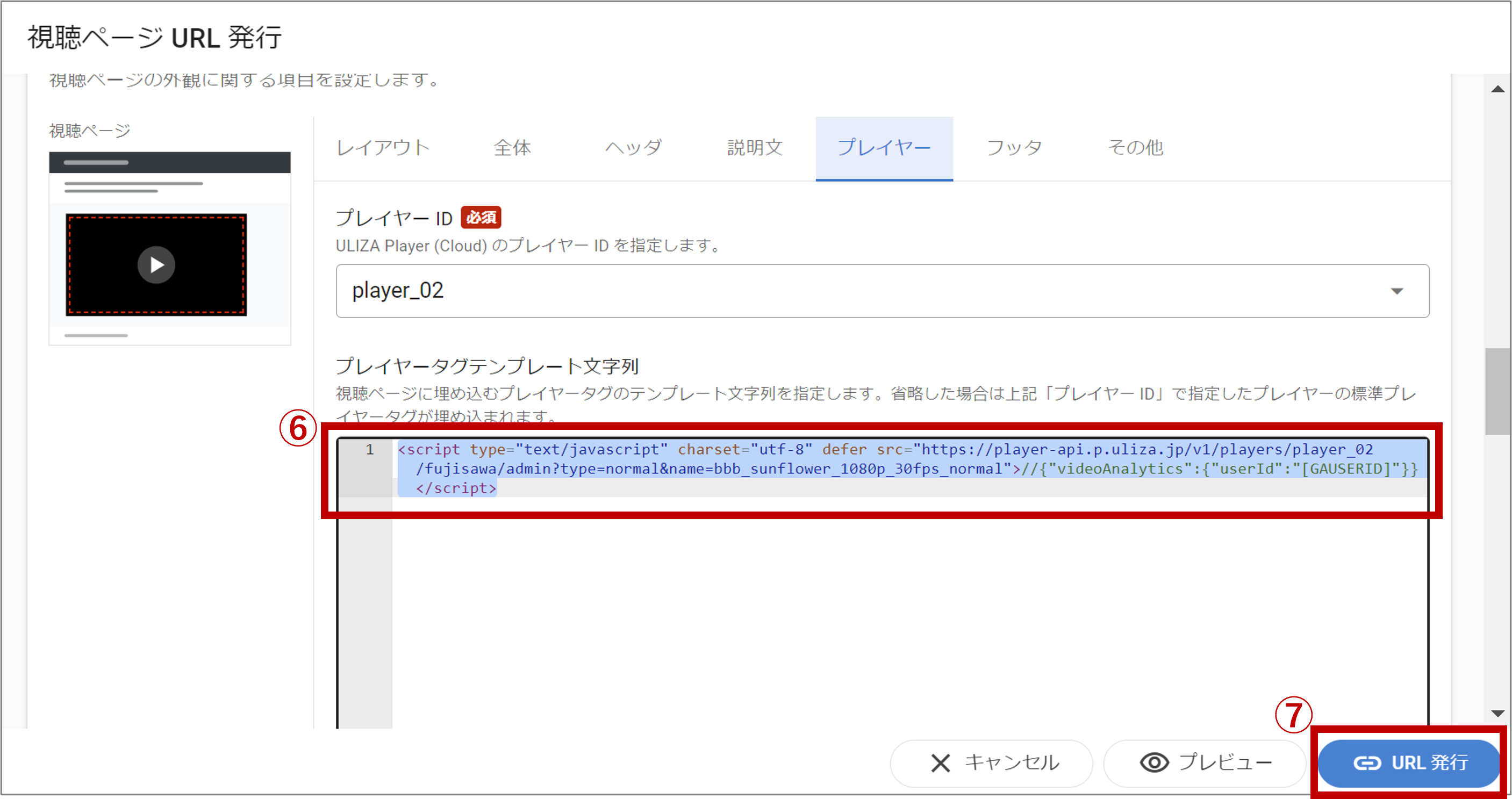This screenshot has height=799, width=1512.
Task: Click the closing </script> tag in the editor
Action: [x=456, y=488]
